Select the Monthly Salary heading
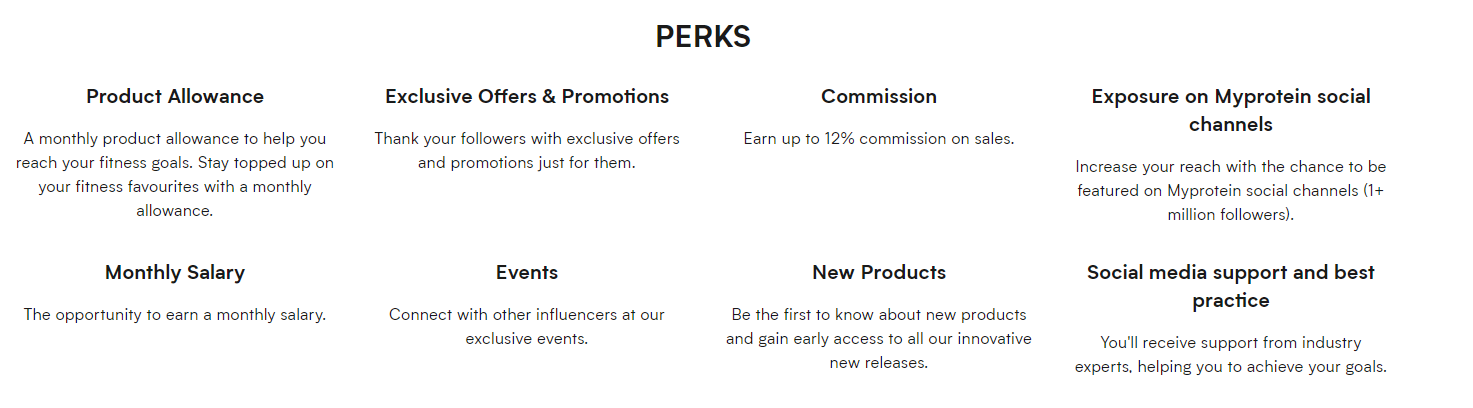 click(x=175, y=273)
